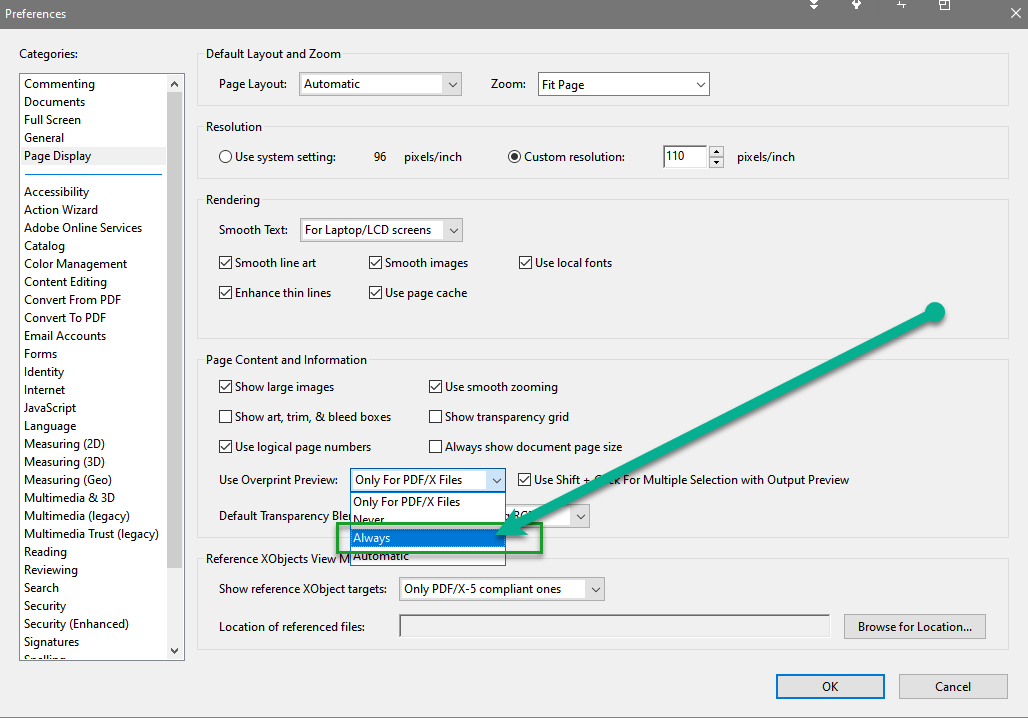Click Categories list scroll-down arrow
Screen dimensions: 1028x718
coord(175,650)
